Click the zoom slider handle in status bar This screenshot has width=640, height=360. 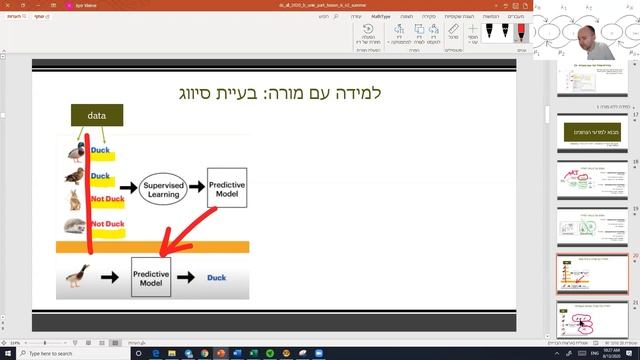[x=45, y=343]
